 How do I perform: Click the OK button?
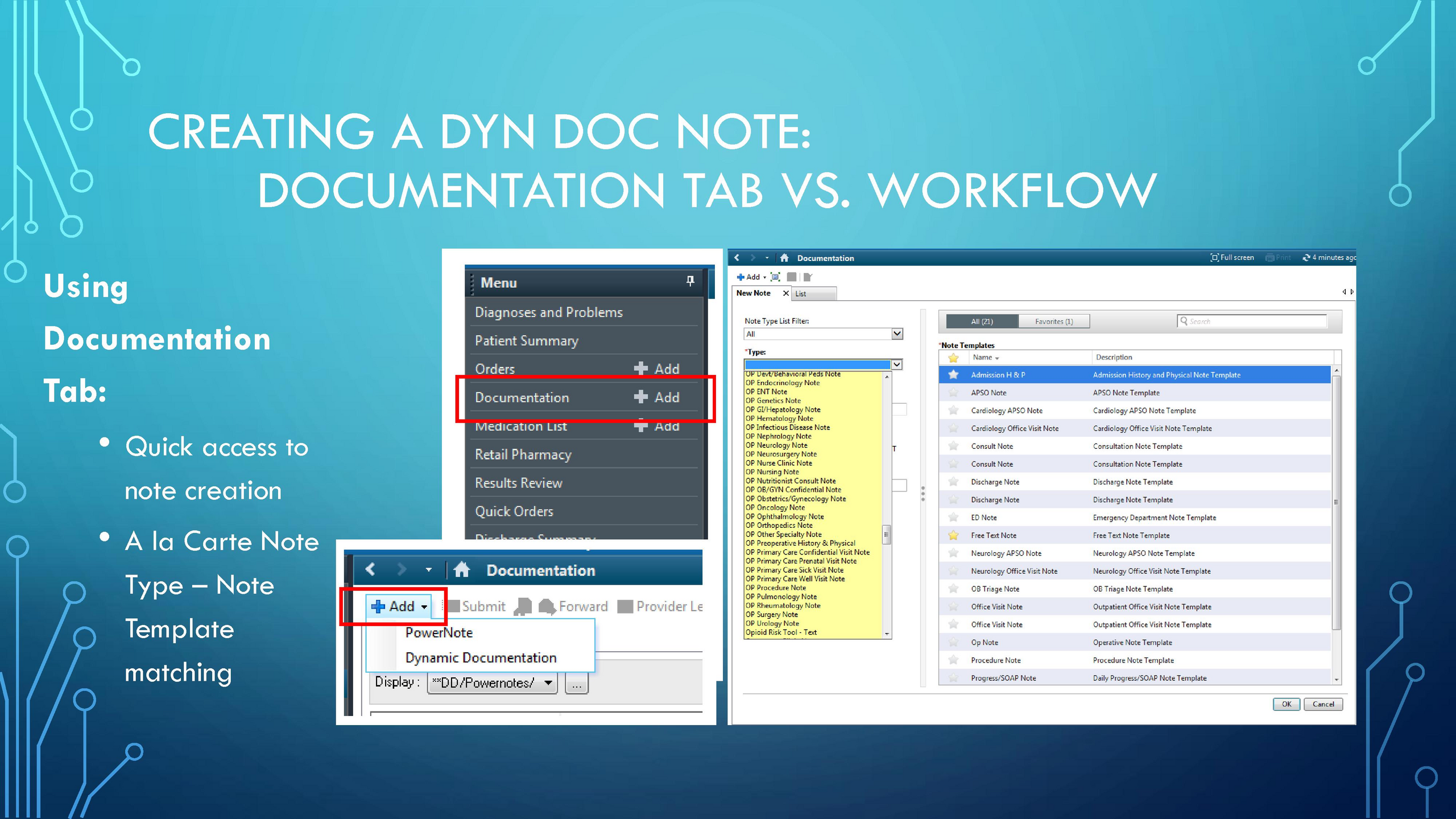[x=1286, y=704]
